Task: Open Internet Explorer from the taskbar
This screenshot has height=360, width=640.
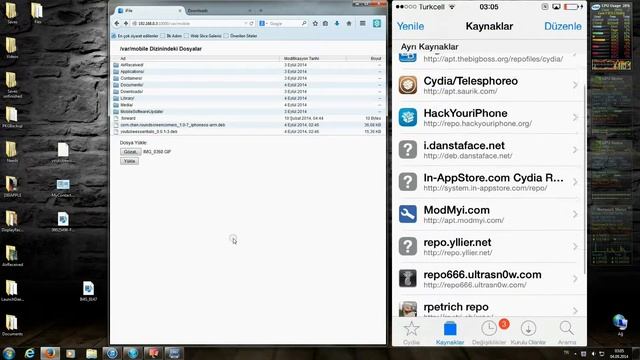Action: tap(29, 353)
